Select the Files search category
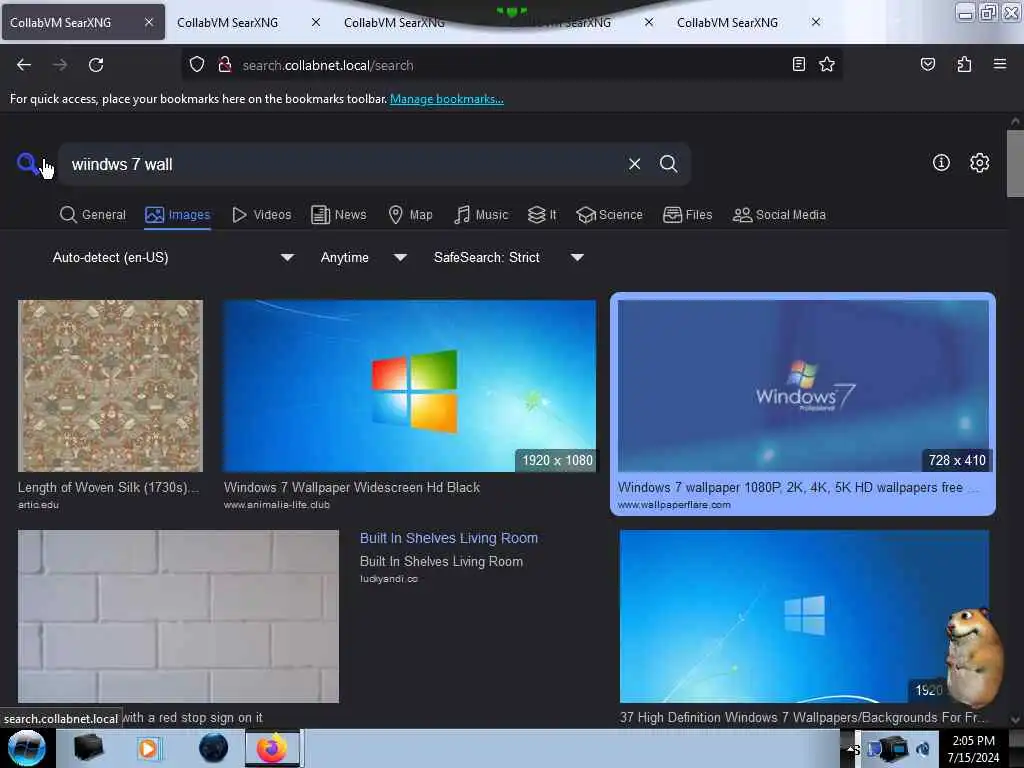Viewport: 1024px width, 768px height. 688,215
